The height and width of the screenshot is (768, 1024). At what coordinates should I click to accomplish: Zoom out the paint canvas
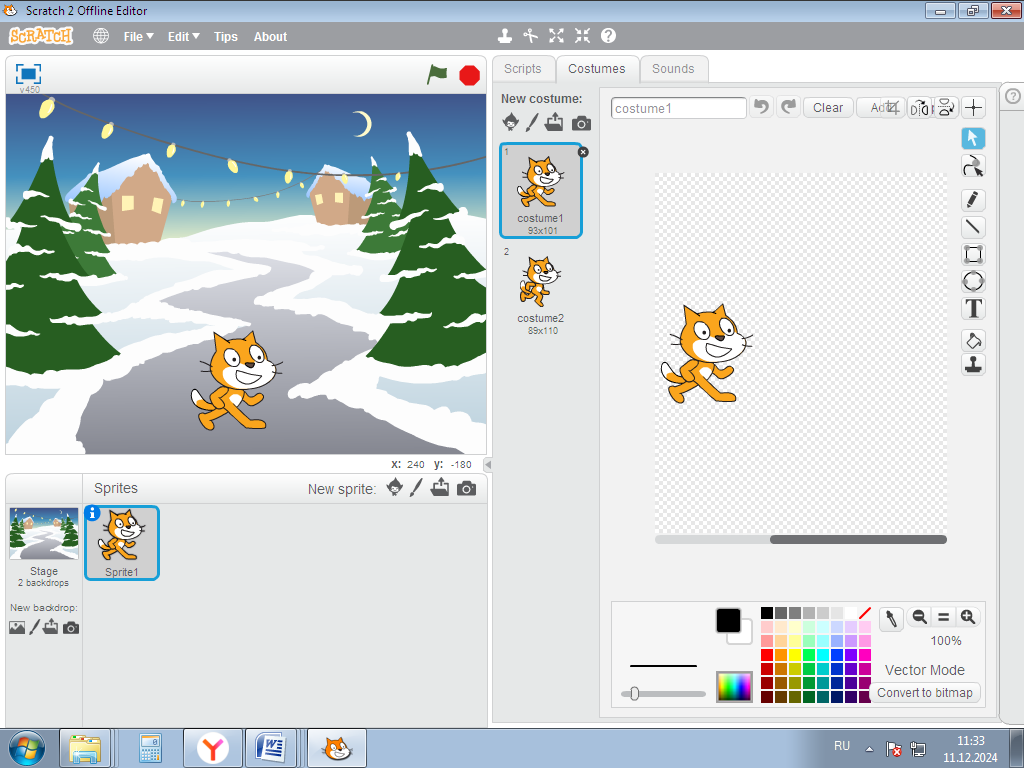tap(920, 616)
